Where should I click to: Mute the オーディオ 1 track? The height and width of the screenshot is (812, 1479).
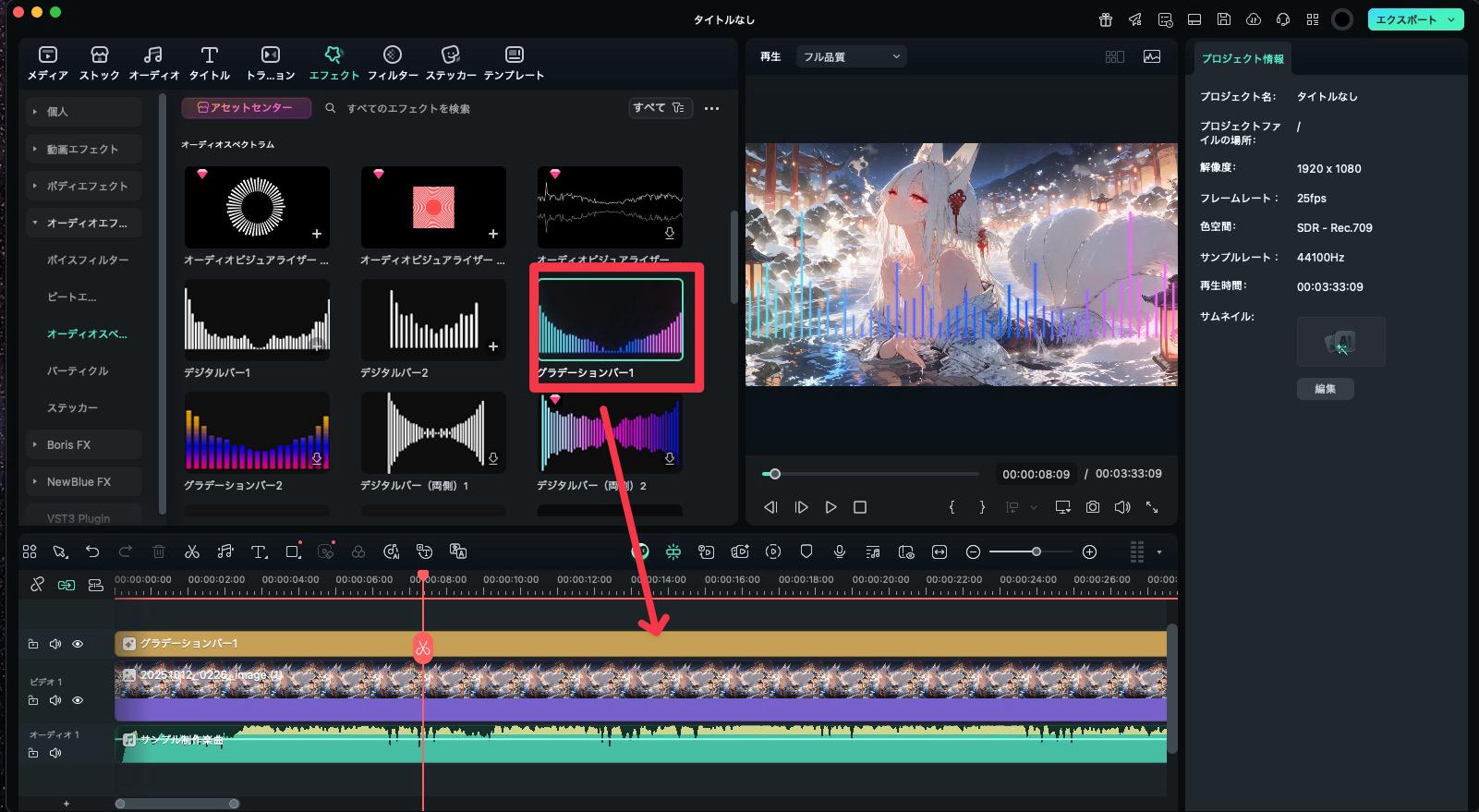[55, 753]
